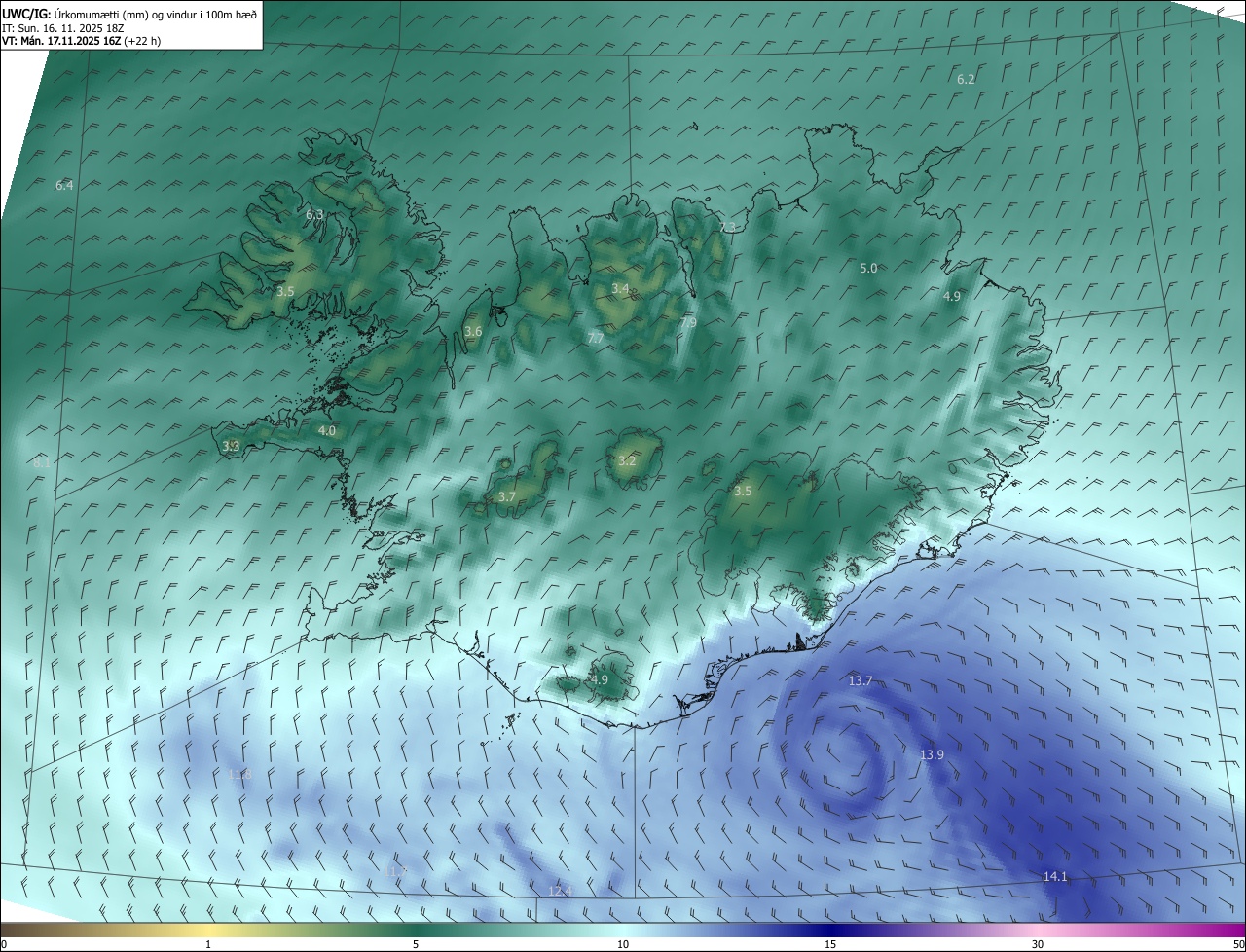This screenshot has height=952, width=1246.
Task: Click the color scale tick labelled 0
Action: 4,945
